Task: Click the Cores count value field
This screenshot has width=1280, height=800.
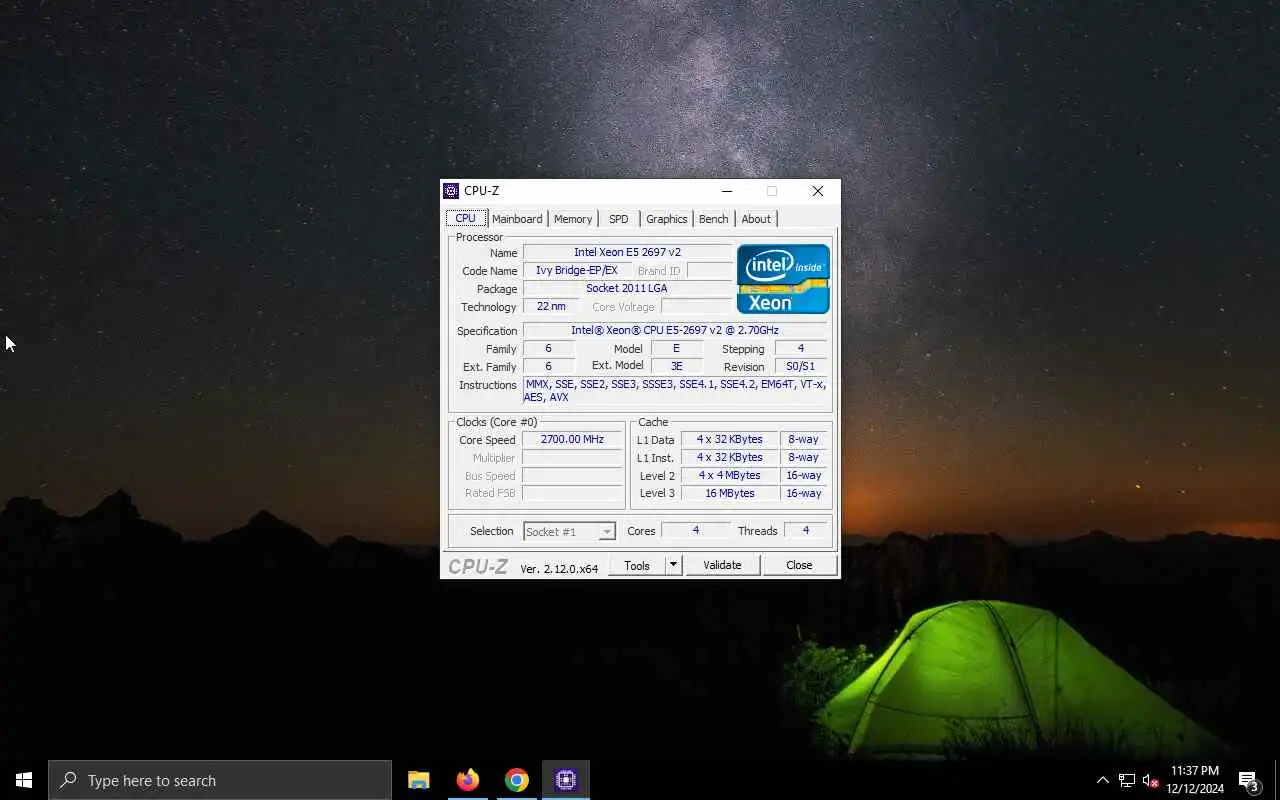Action: click(x=695, y=531)
